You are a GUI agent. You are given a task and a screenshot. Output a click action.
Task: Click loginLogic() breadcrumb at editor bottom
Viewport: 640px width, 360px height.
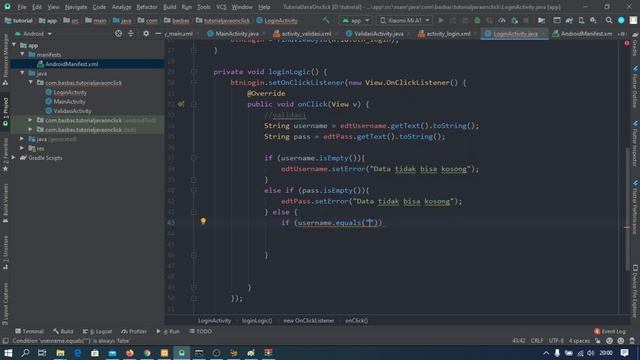coord(257,321)
